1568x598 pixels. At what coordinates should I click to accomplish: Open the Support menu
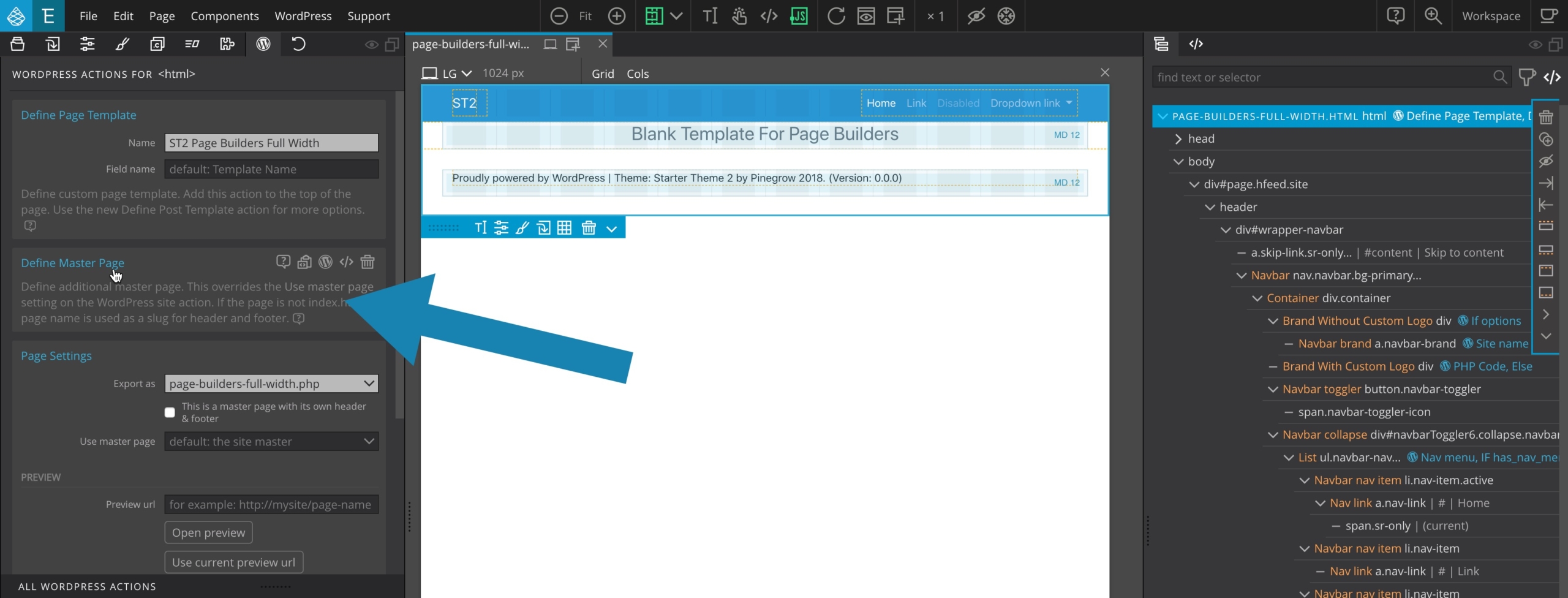pyautogui.click(x=369, y=16)
